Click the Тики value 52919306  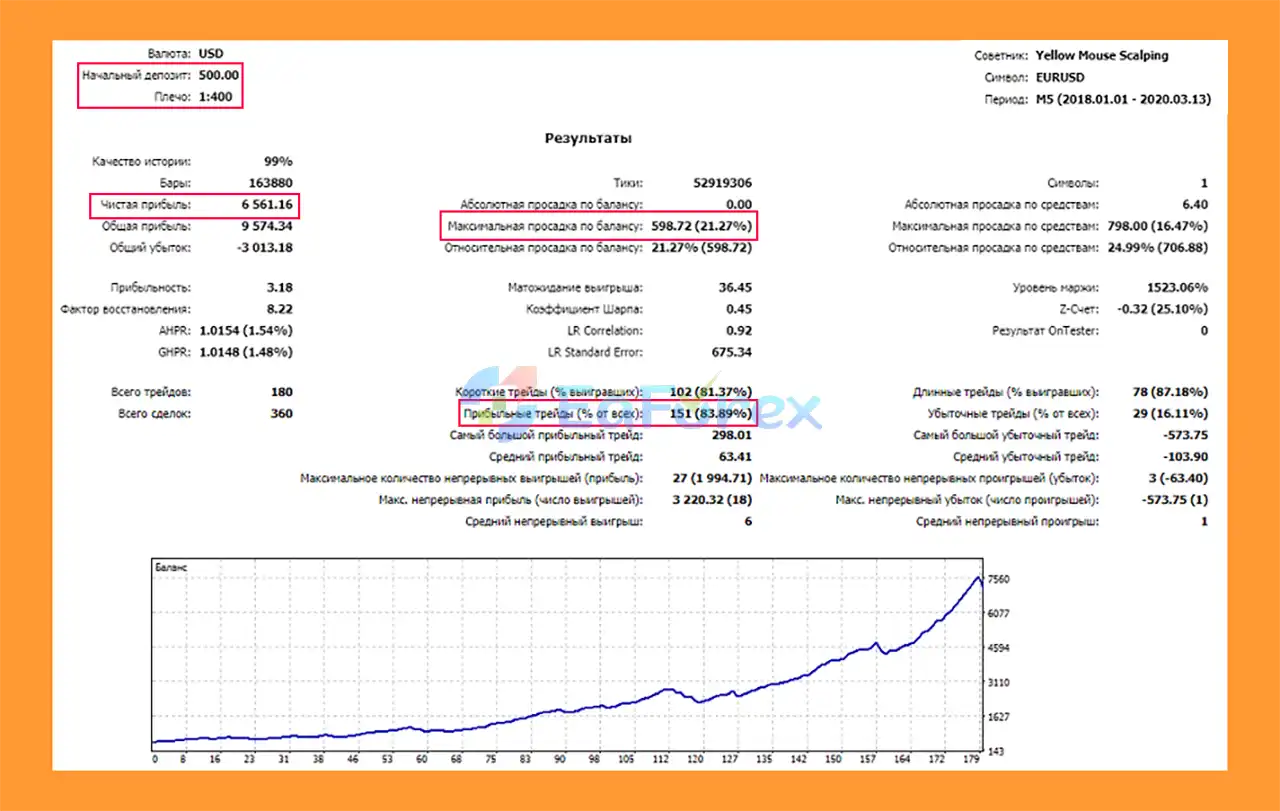[x=721, y=183]
